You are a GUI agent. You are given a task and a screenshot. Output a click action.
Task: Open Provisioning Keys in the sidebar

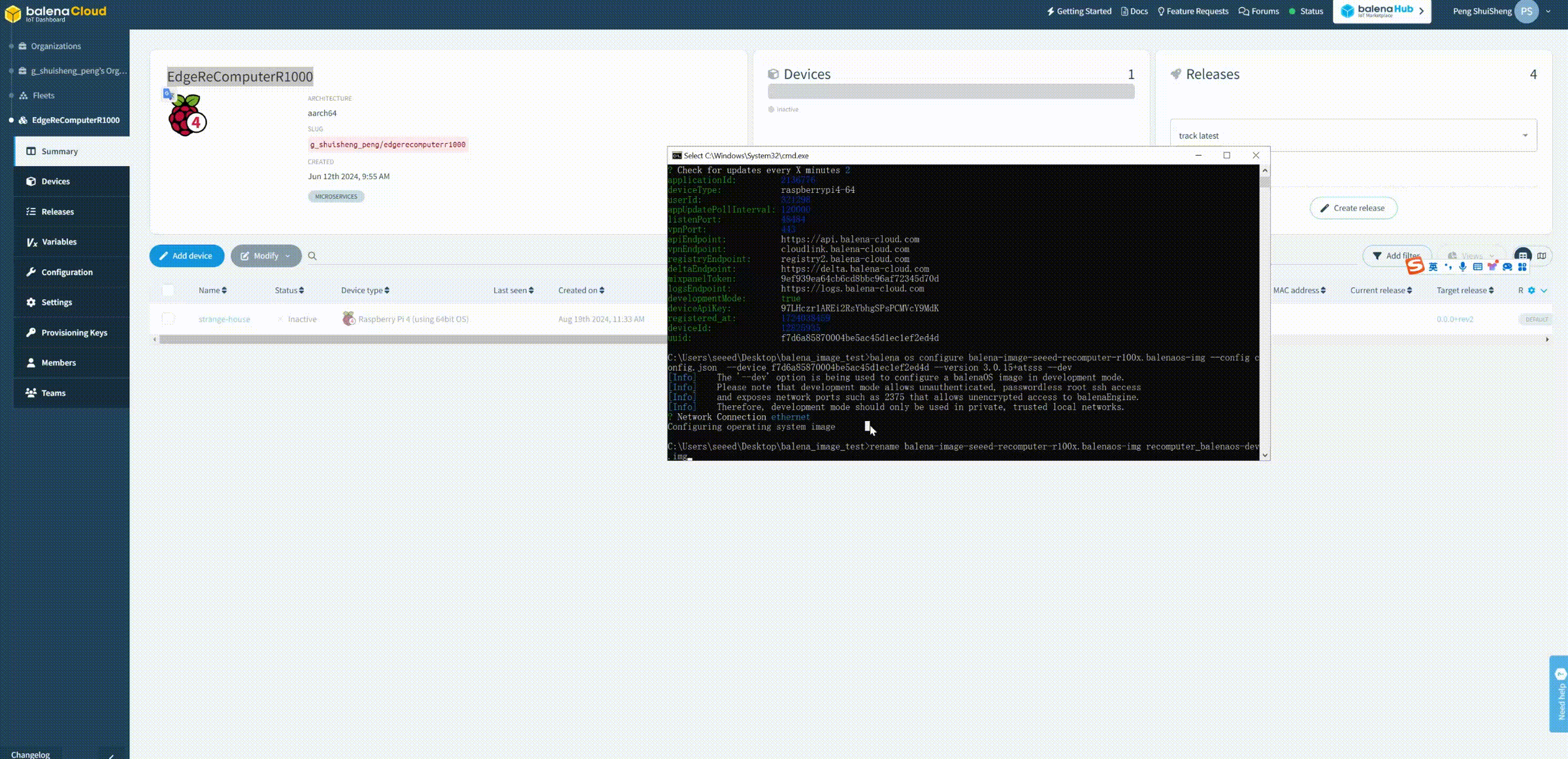73,333
